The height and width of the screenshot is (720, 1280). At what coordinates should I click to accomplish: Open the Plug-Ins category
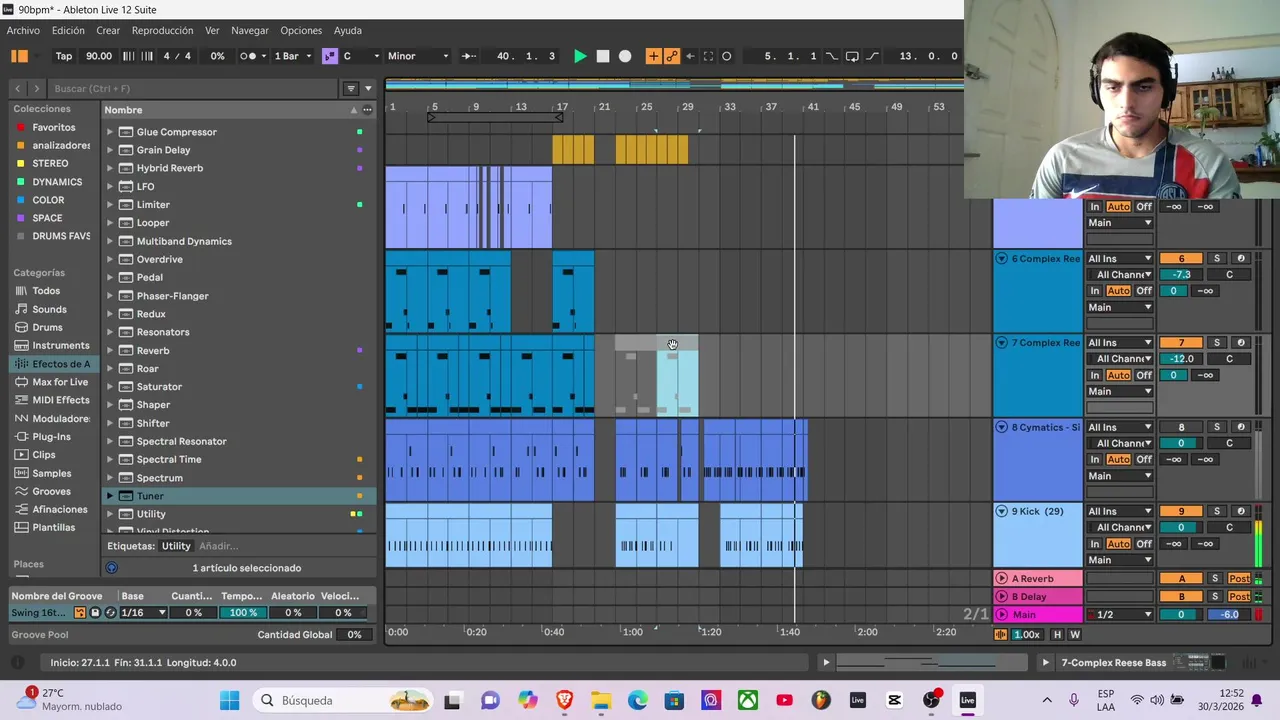coord(51,437)
